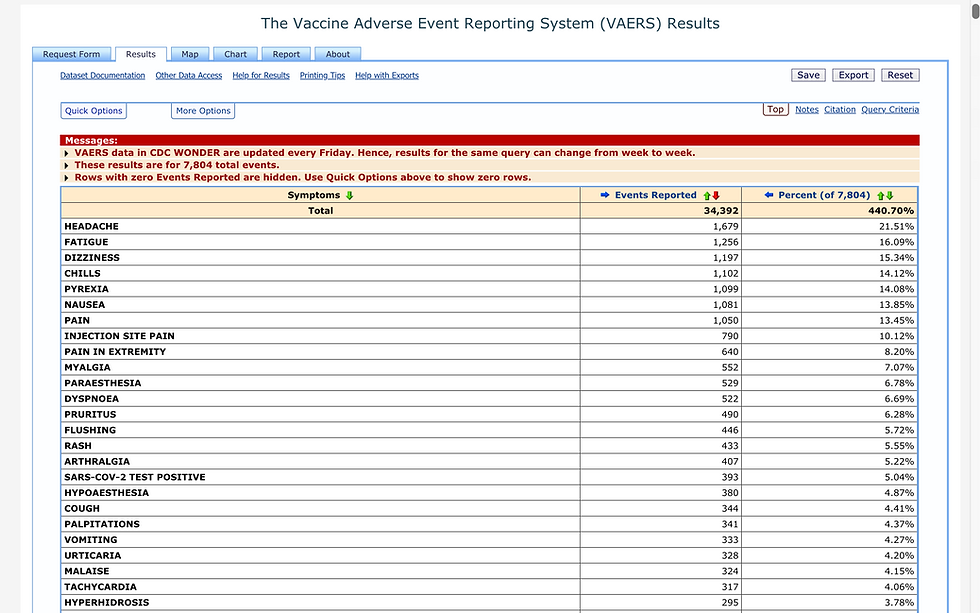Screen dimensions: 980x613
Task: Click the total percent value 440.70%
Action: tap(891, 211)
